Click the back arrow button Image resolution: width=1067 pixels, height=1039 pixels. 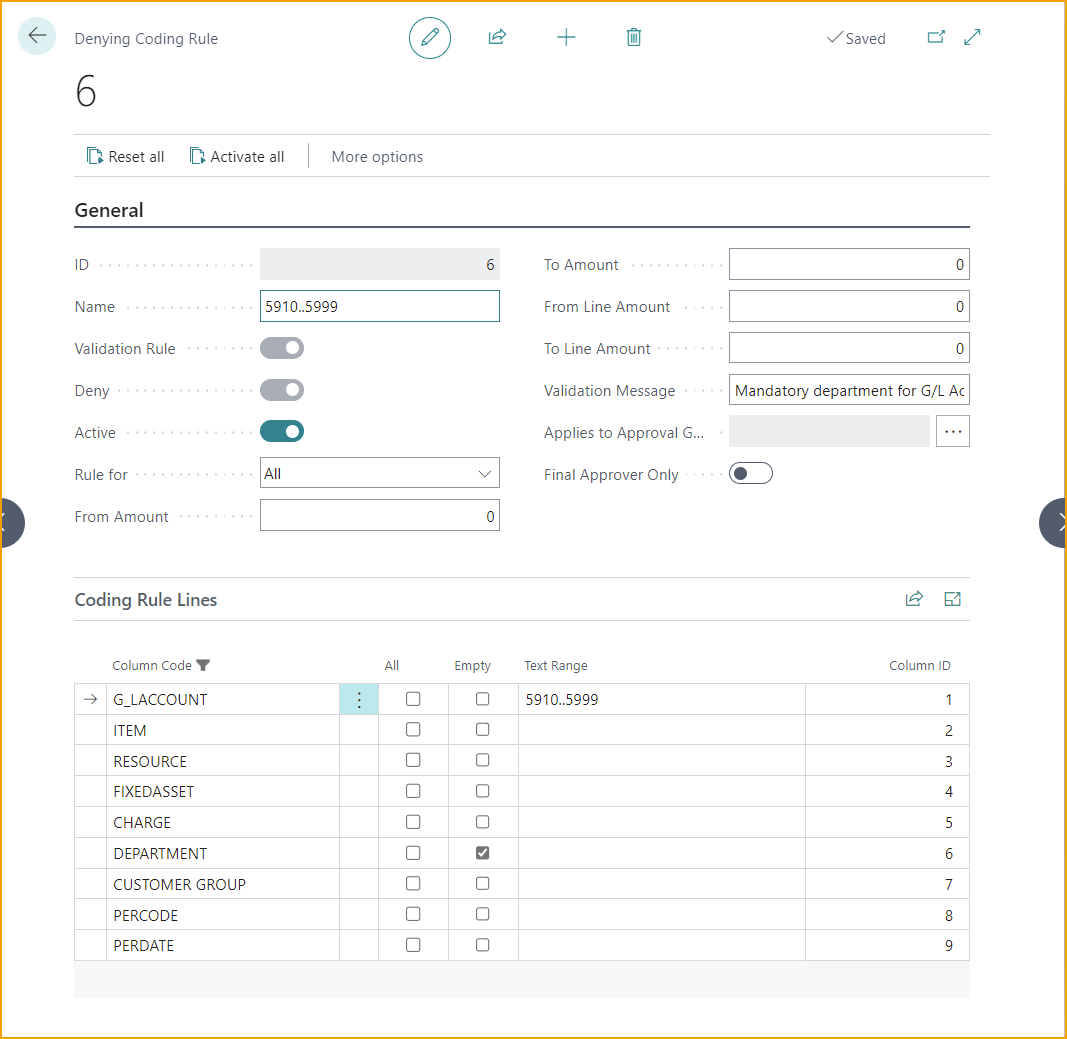pos(37,37)
